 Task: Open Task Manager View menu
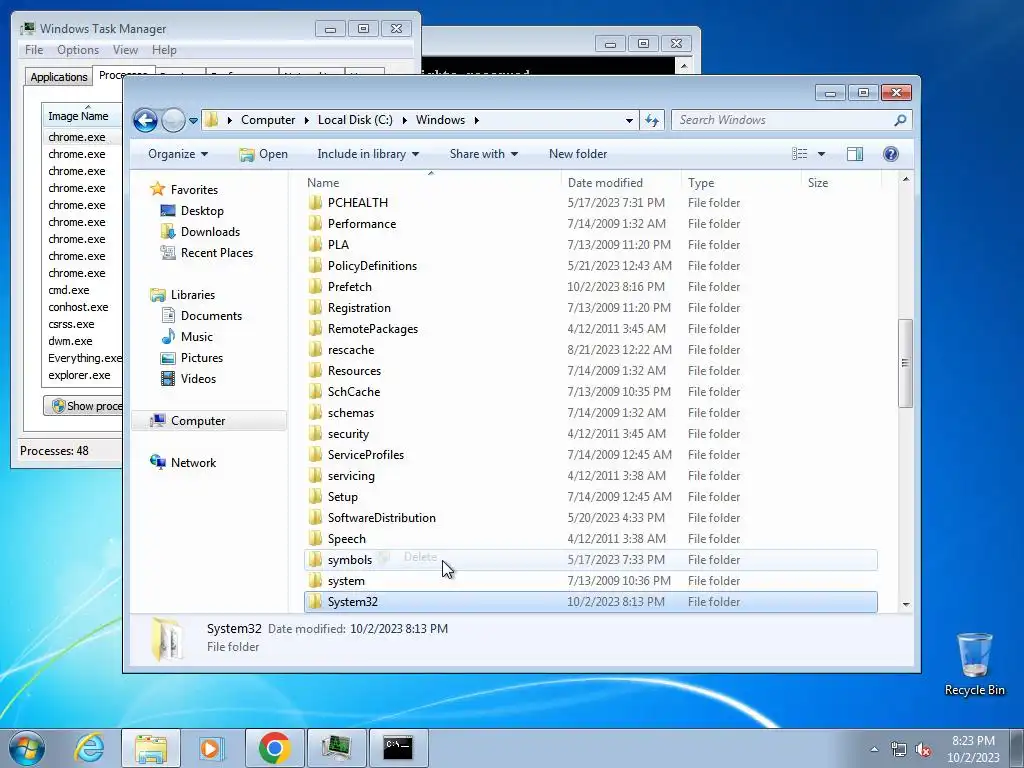tap(125, 50)
